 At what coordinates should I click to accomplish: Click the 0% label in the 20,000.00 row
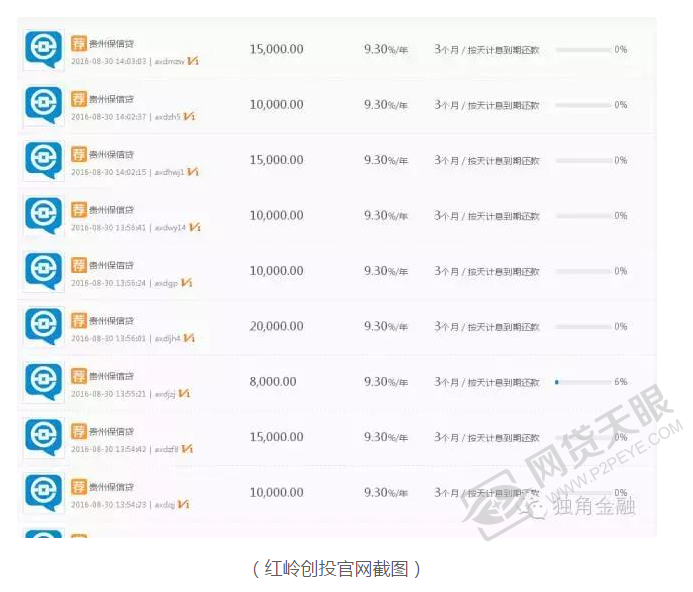621,326
